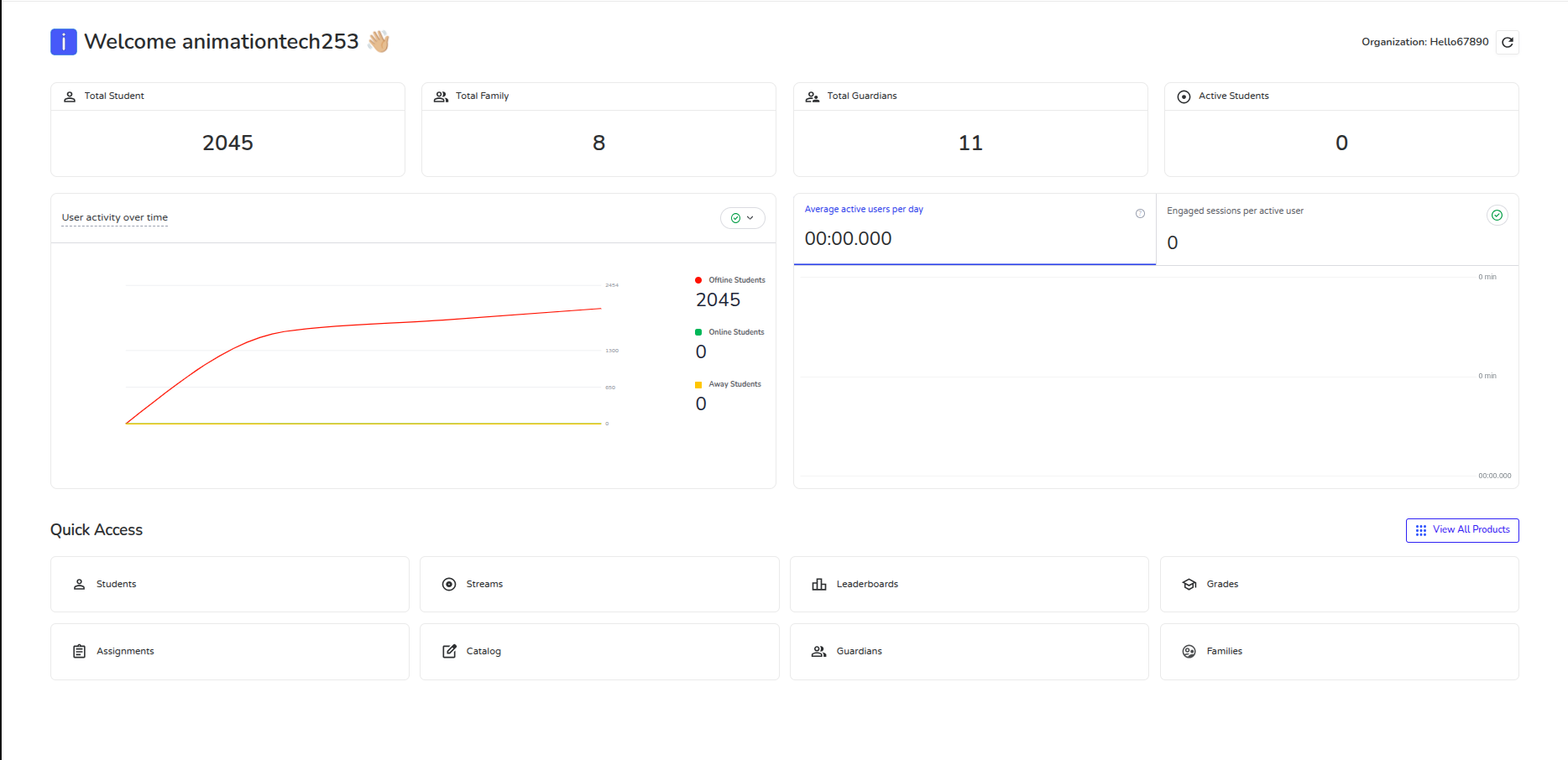
Task: Open the Grades quick access card
Action: 1340,584
